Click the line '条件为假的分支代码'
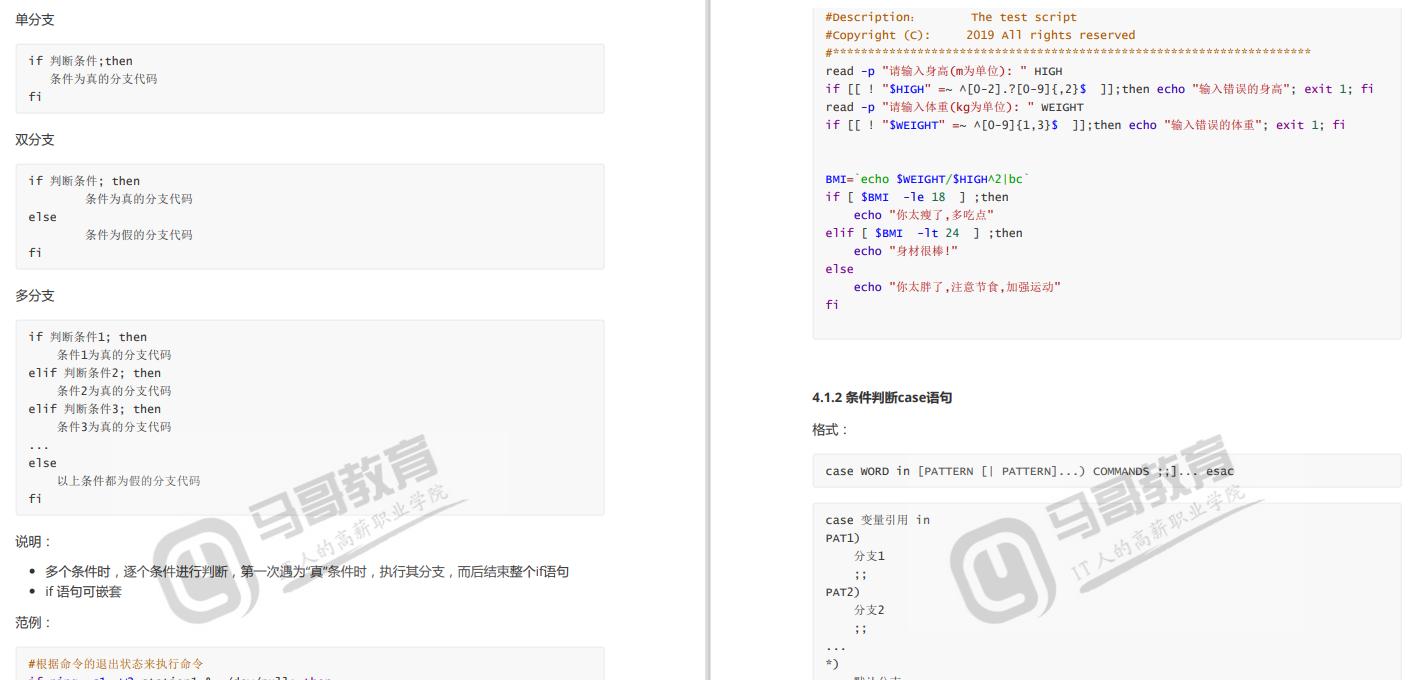Image resolution: width=1412 pixels, height=680 pixels. pyautogui.click(x=139, y=235)
